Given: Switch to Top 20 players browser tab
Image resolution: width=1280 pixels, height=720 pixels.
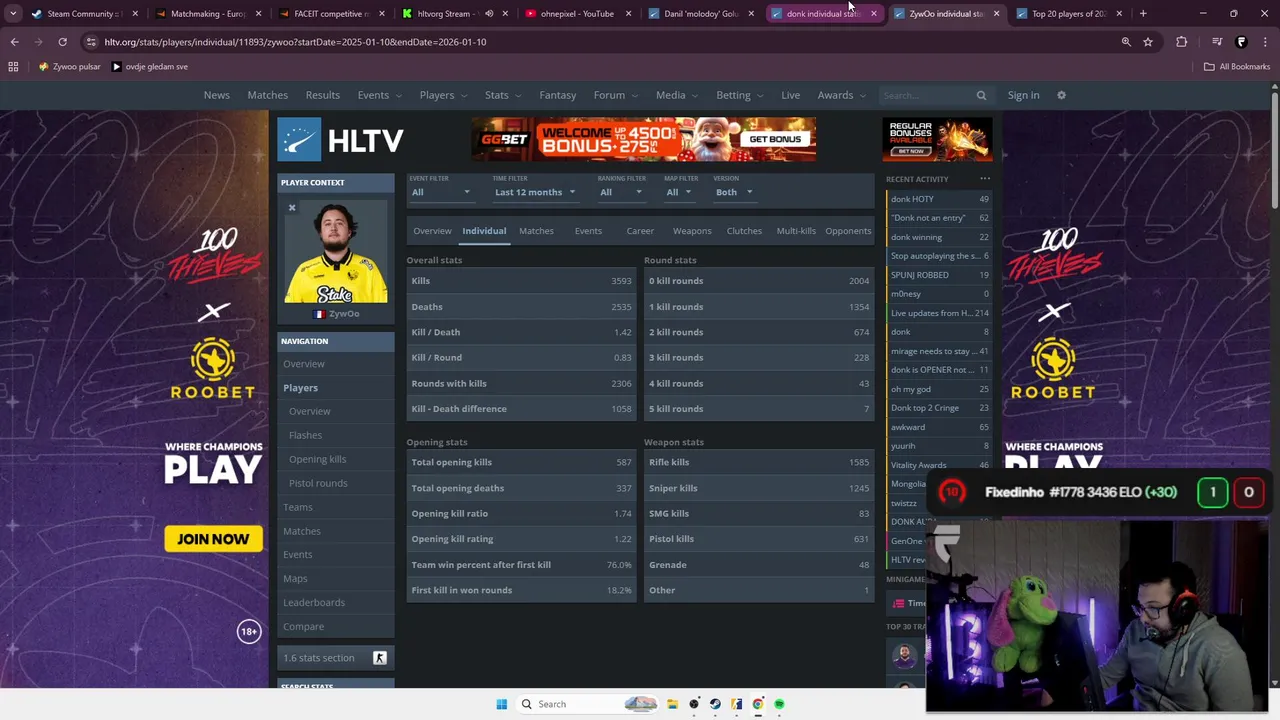Looking at the screenshot, I should point(1068,14).
